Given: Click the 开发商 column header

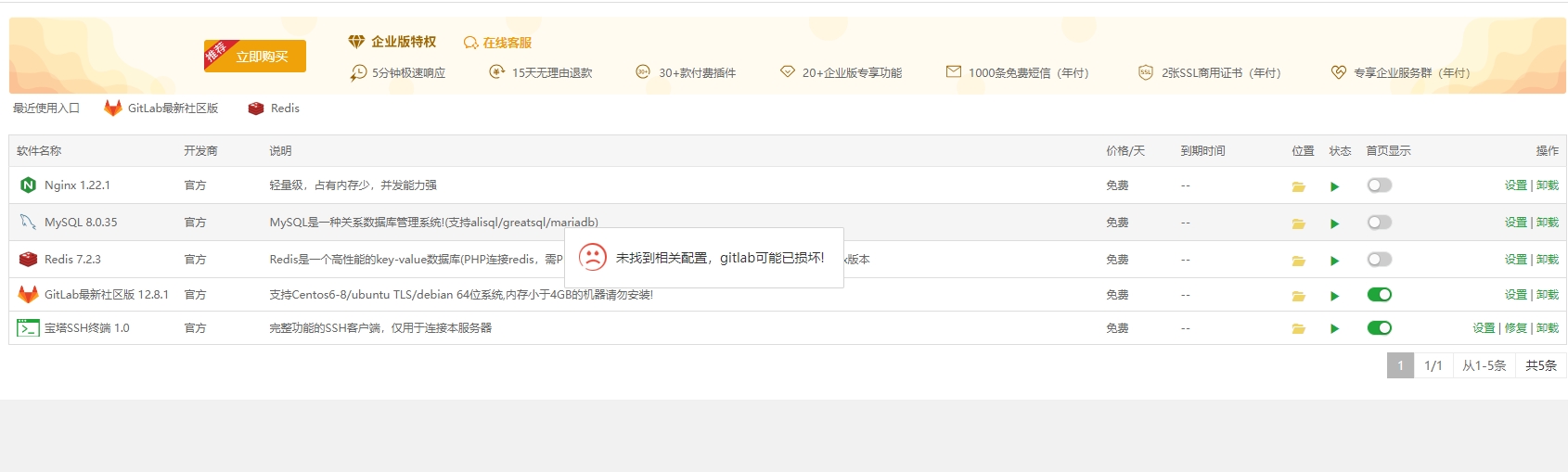Looking at the screenshot, I should 200,151.
